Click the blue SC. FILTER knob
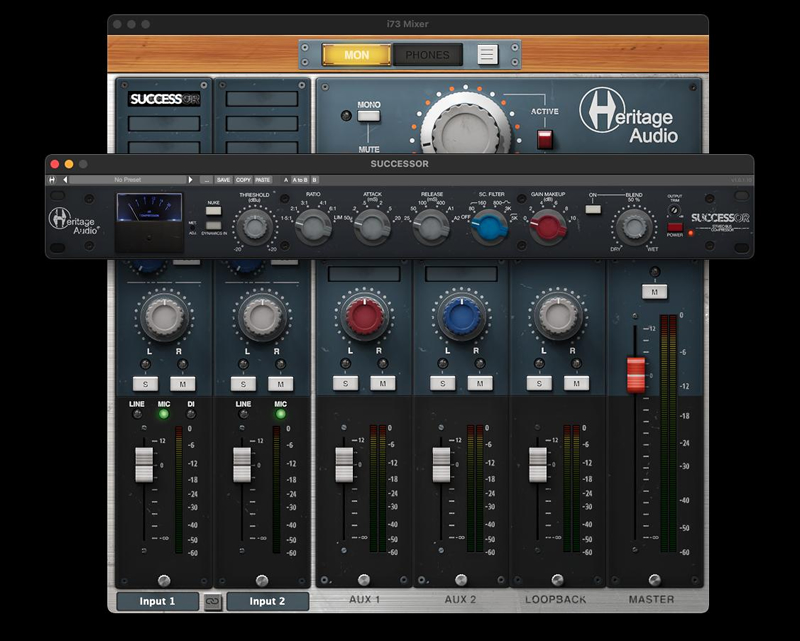This screenshot has height=641, width=800. 489,227
